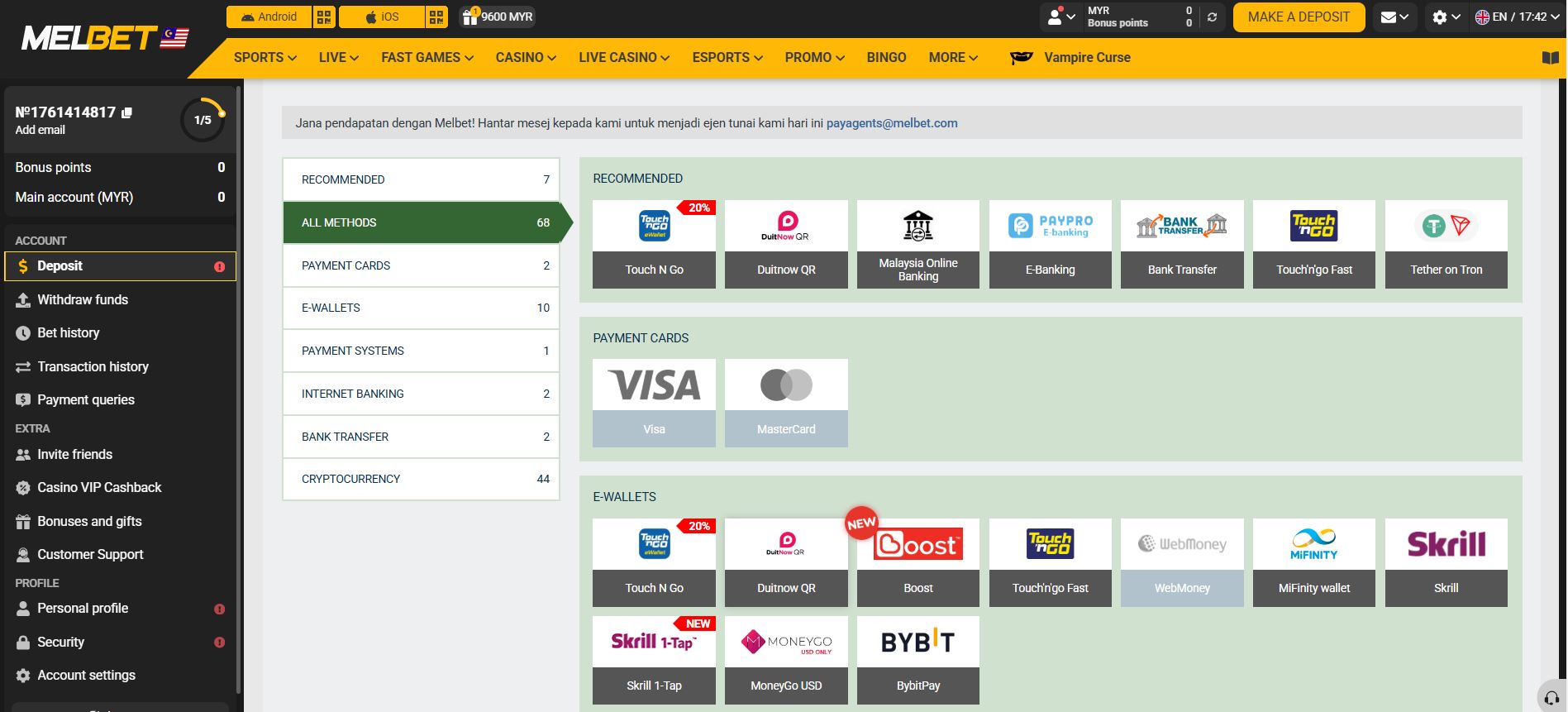Expand the PROMO menu
The width and height of the screenshot is (1568, 712).
[815, 58]
